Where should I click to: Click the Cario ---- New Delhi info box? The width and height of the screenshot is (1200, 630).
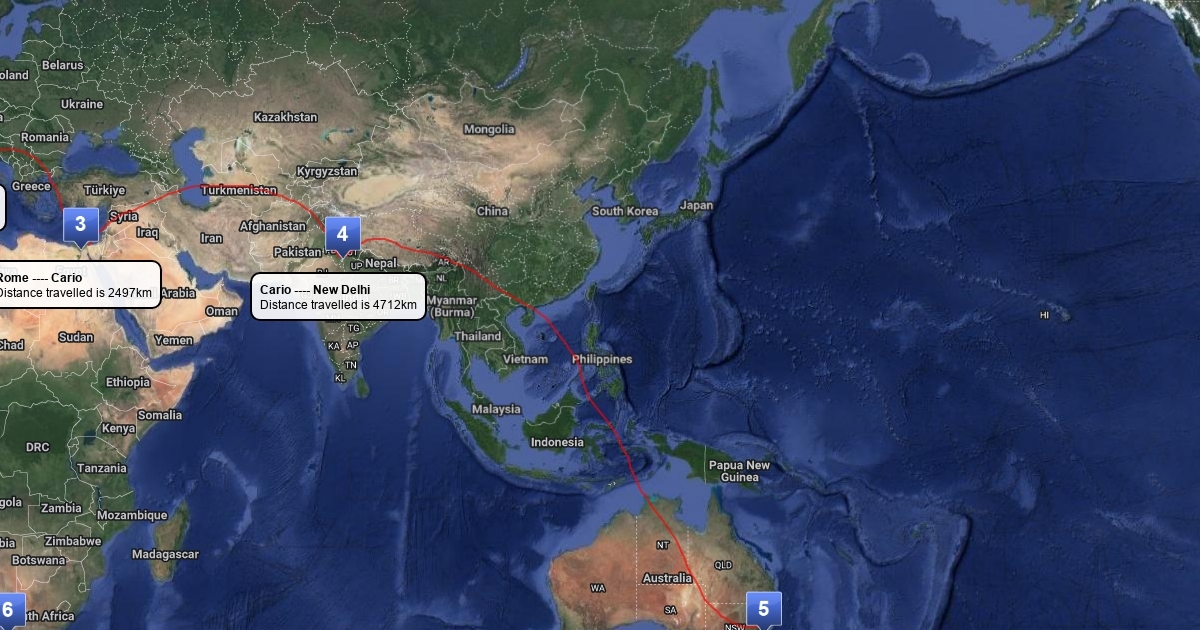pos(339,297)
